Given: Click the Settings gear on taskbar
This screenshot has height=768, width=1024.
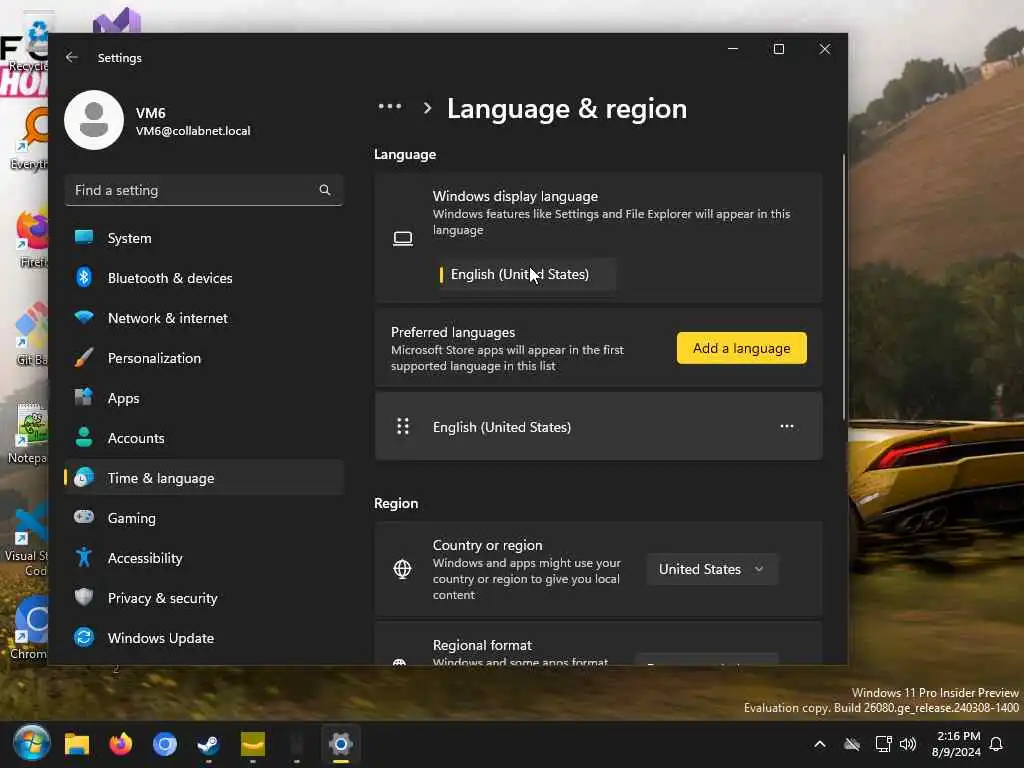Looking at the screenshot, I should (x=341, y=744).
